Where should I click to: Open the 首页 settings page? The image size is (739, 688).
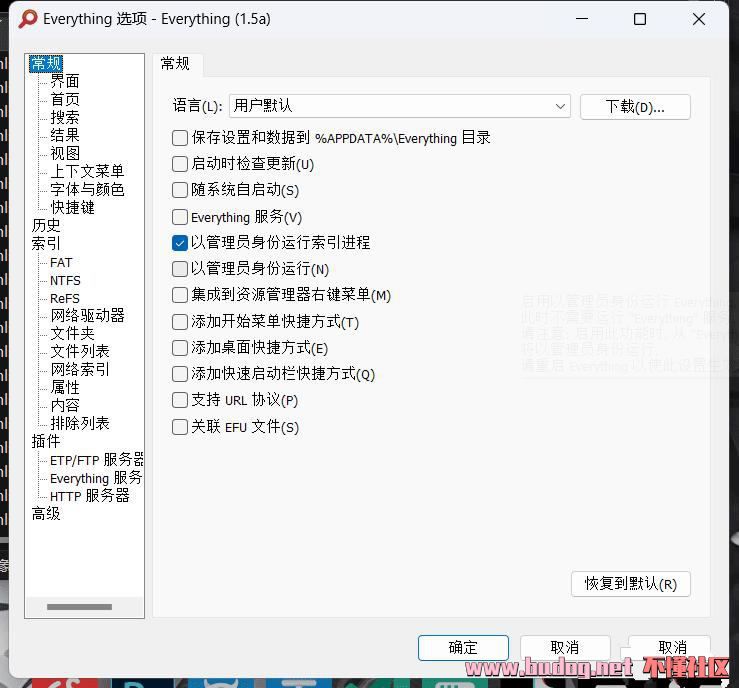65,99
